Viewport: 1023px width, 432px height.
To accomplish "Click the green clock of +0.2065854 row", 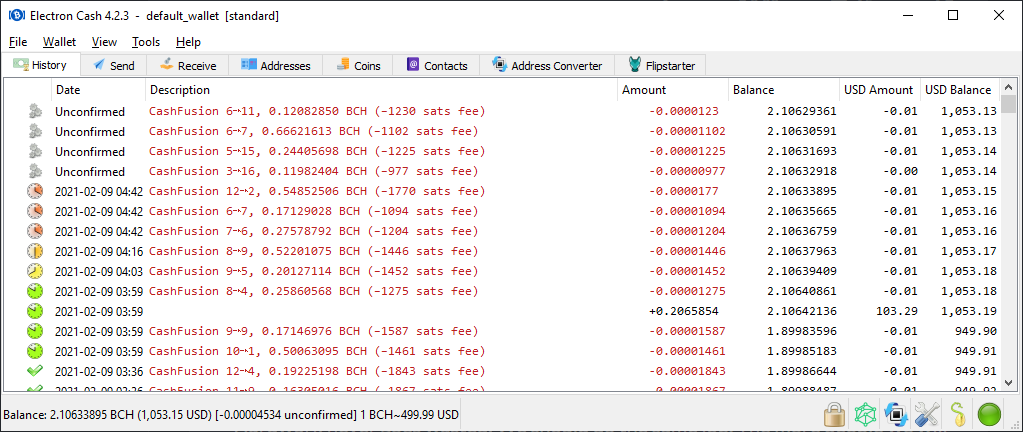I will (x=35, y=311).
